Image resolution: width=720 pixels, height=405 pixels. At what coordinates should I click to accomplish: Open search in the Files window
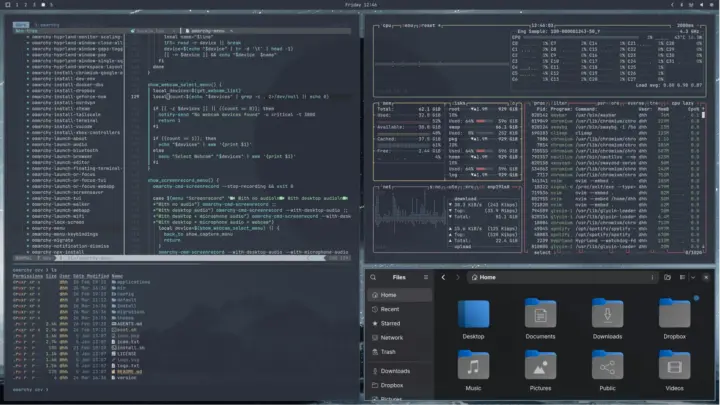(373, 277)
